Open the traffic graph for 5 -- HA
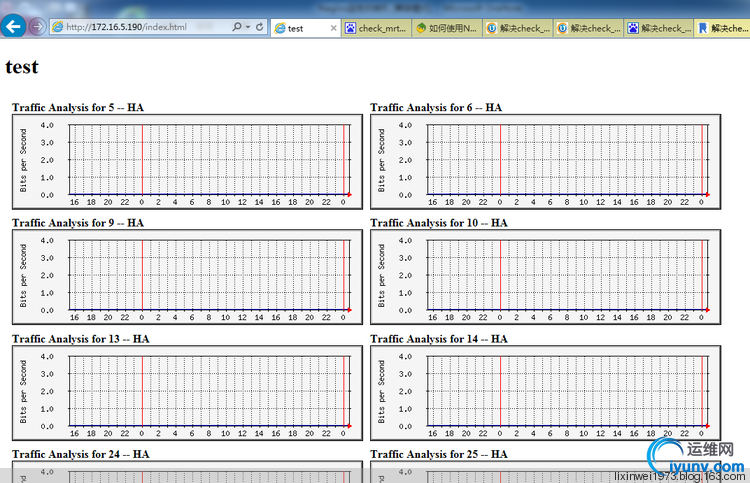This screenshot has height=483, width=750. (x=188, y=162)
